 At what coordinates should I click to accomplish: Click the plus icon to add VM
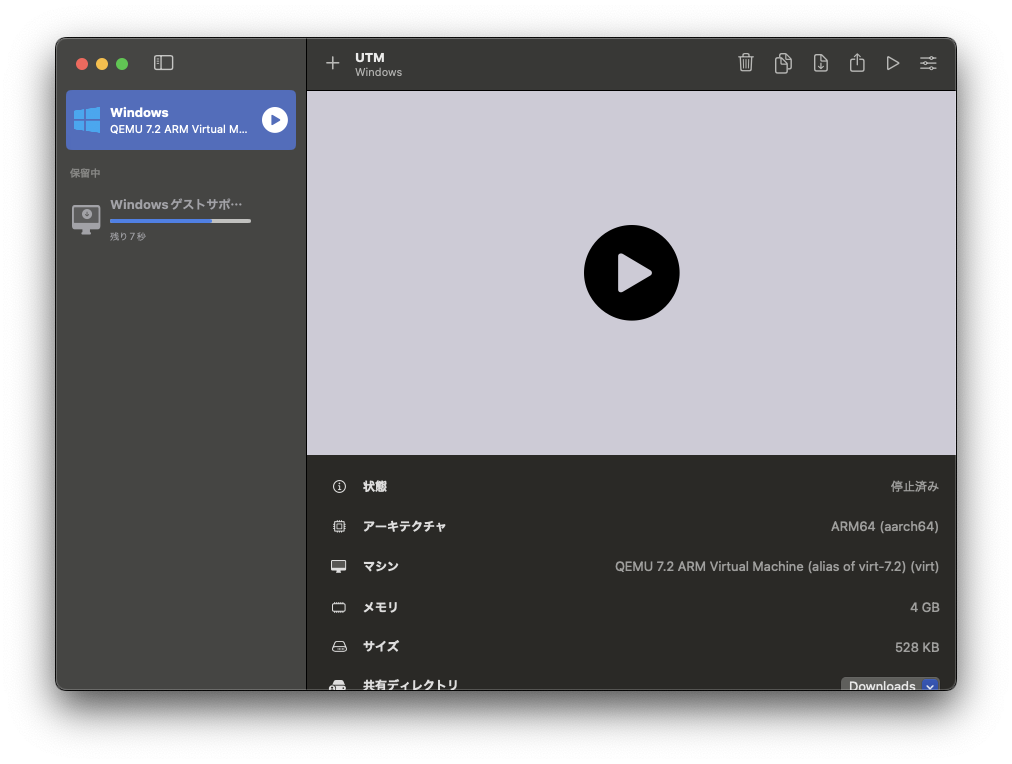tap(332, 63)
